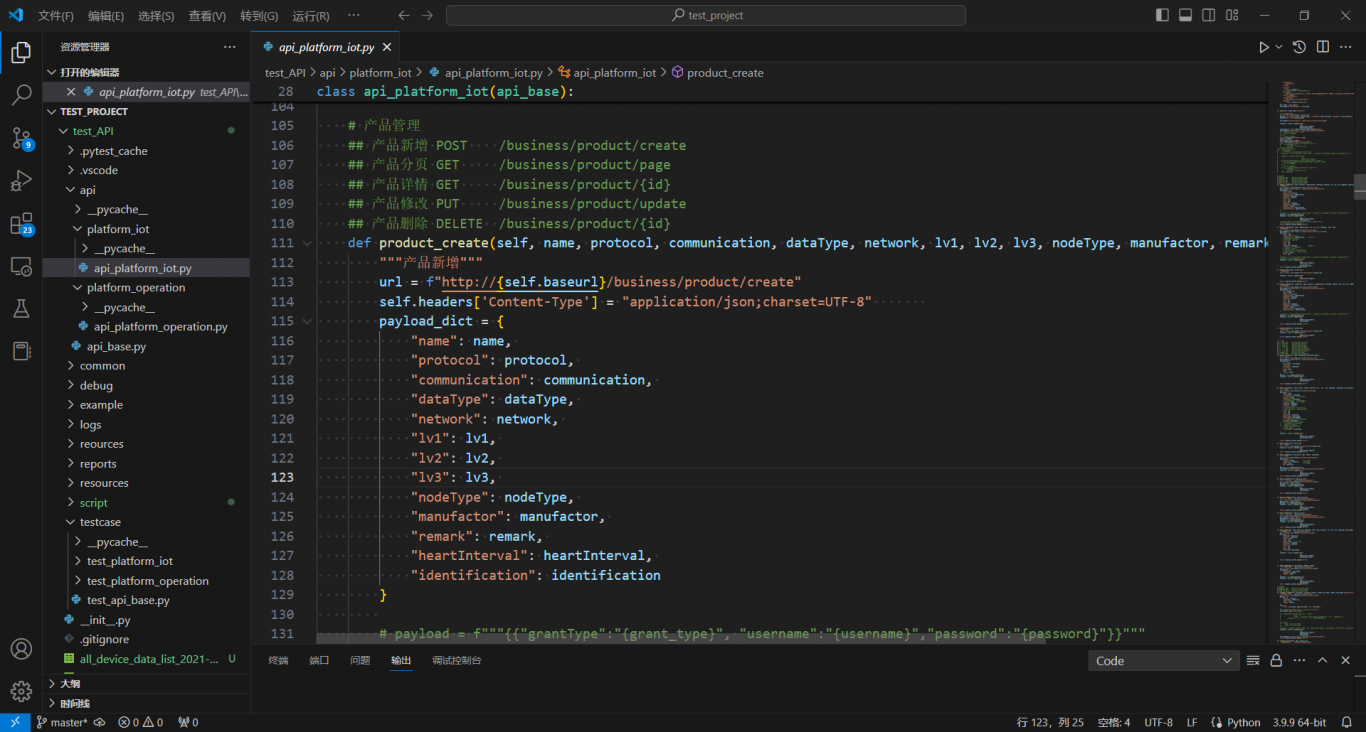Clear the output panel contents

pos(1253,660)
